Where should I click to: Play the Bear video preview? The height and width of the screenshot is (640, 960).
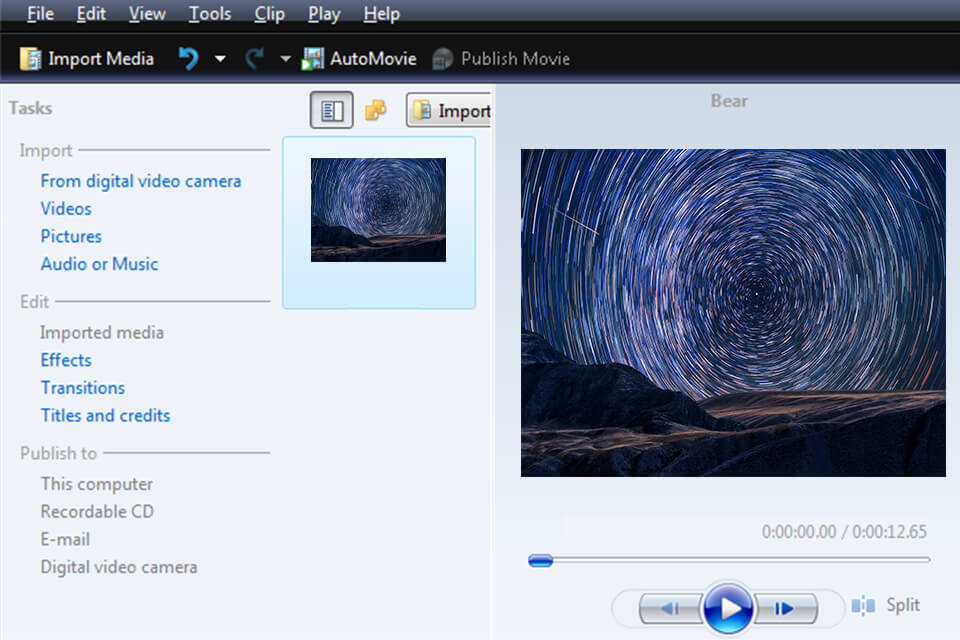[x=730, y=606]
